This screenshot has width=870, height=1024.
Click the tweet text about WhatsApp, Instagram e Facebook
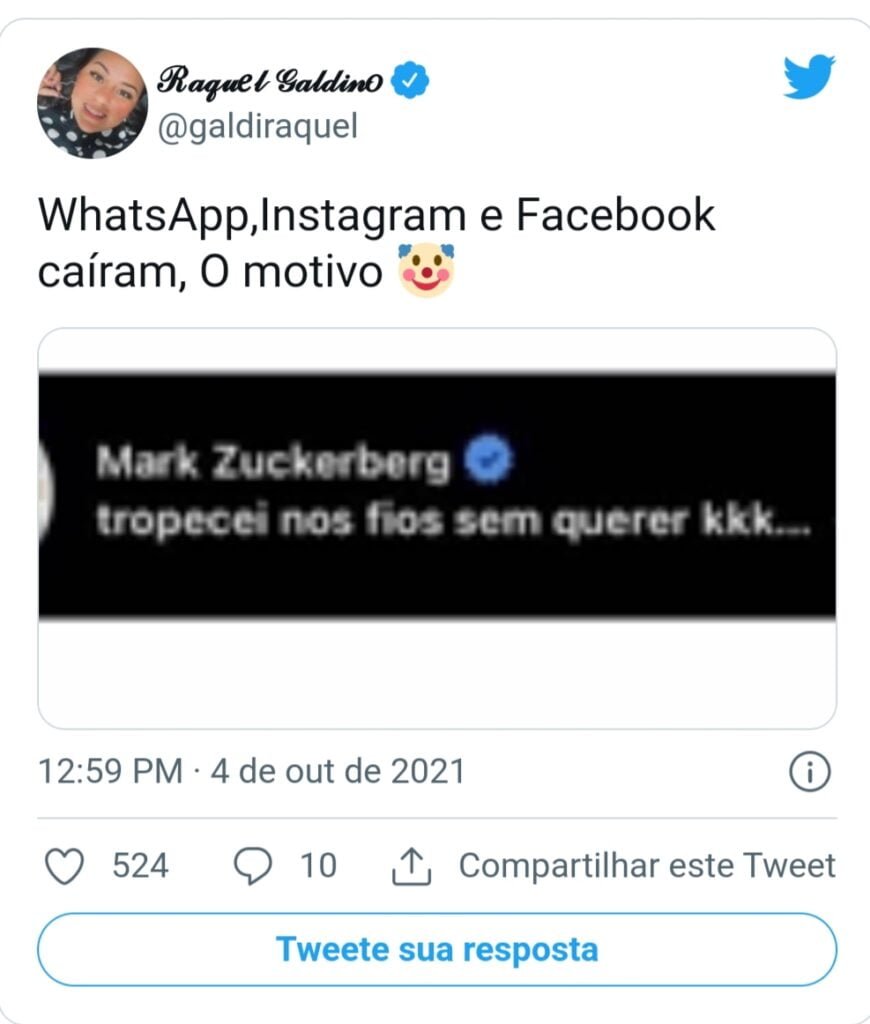376,243
